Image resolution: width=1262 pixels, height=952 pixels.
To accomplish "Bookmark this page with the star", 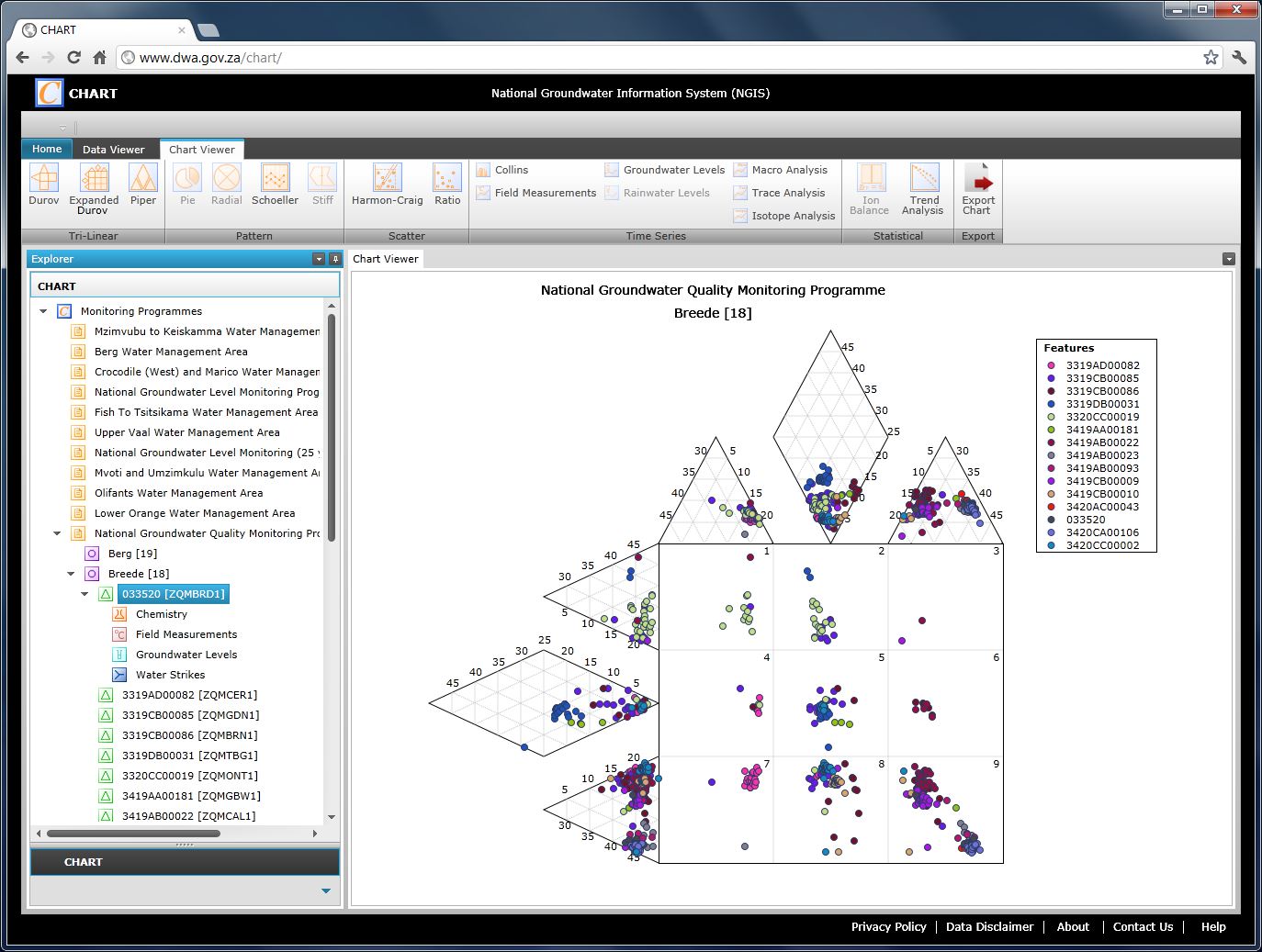I will click(1211, 57).
